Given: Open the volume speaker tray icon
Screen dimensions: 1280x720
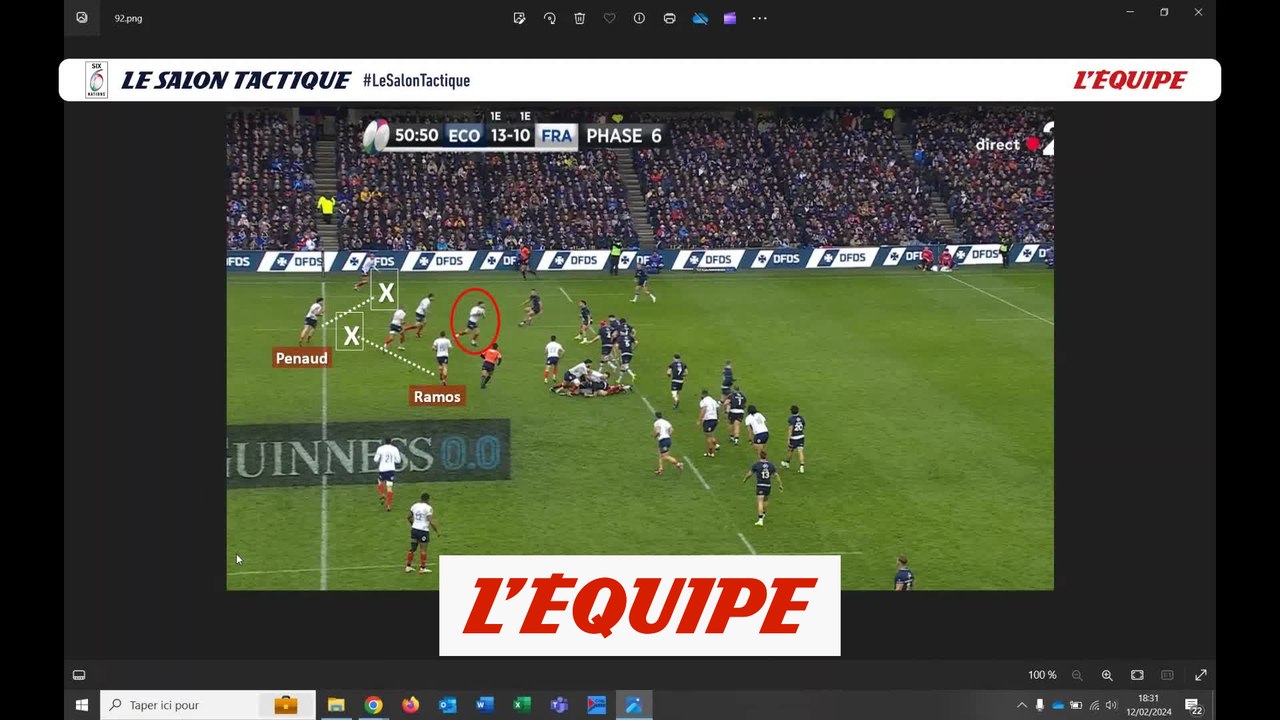Looking at the screenshot, I should 1111,705.
